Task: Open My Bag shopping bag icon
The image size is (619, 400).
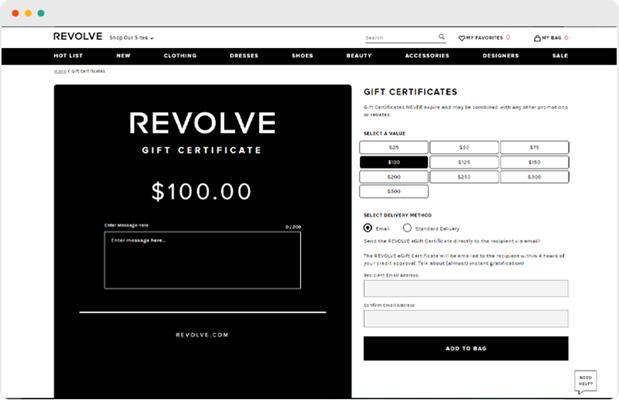Action: [x=537, y=38]
